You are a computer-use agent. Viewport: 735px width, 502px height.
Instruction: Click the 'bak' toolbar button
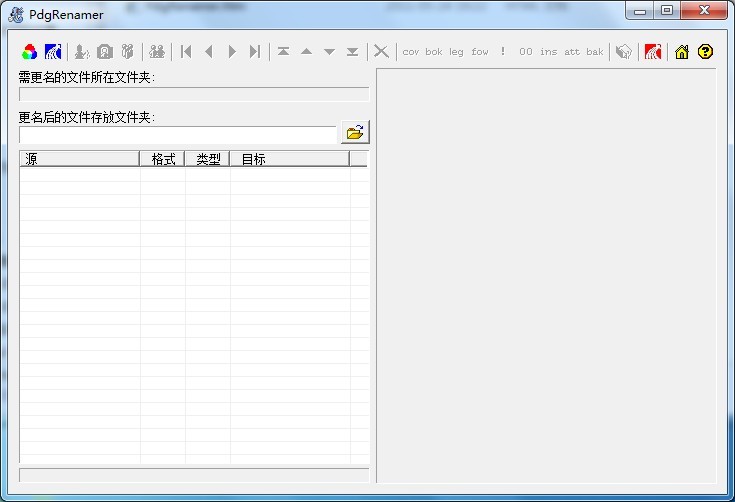[595, 52]
